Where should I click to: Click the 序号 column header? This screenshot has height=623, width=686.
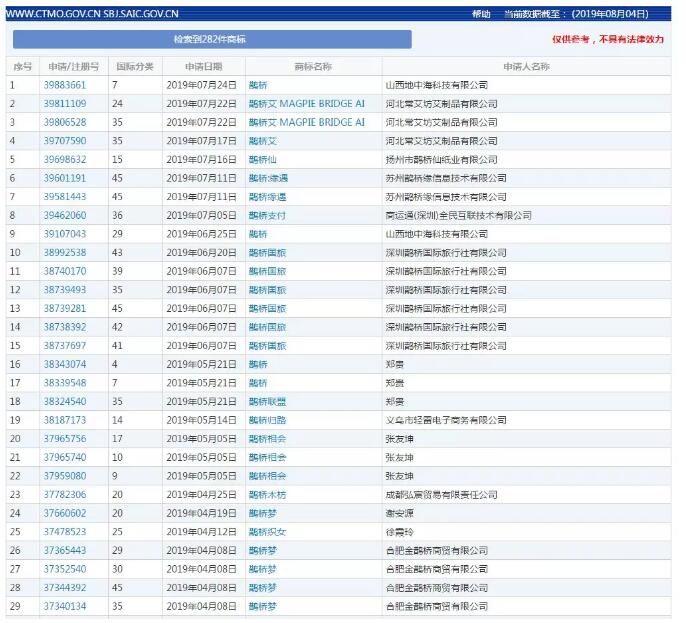[22, 66]
